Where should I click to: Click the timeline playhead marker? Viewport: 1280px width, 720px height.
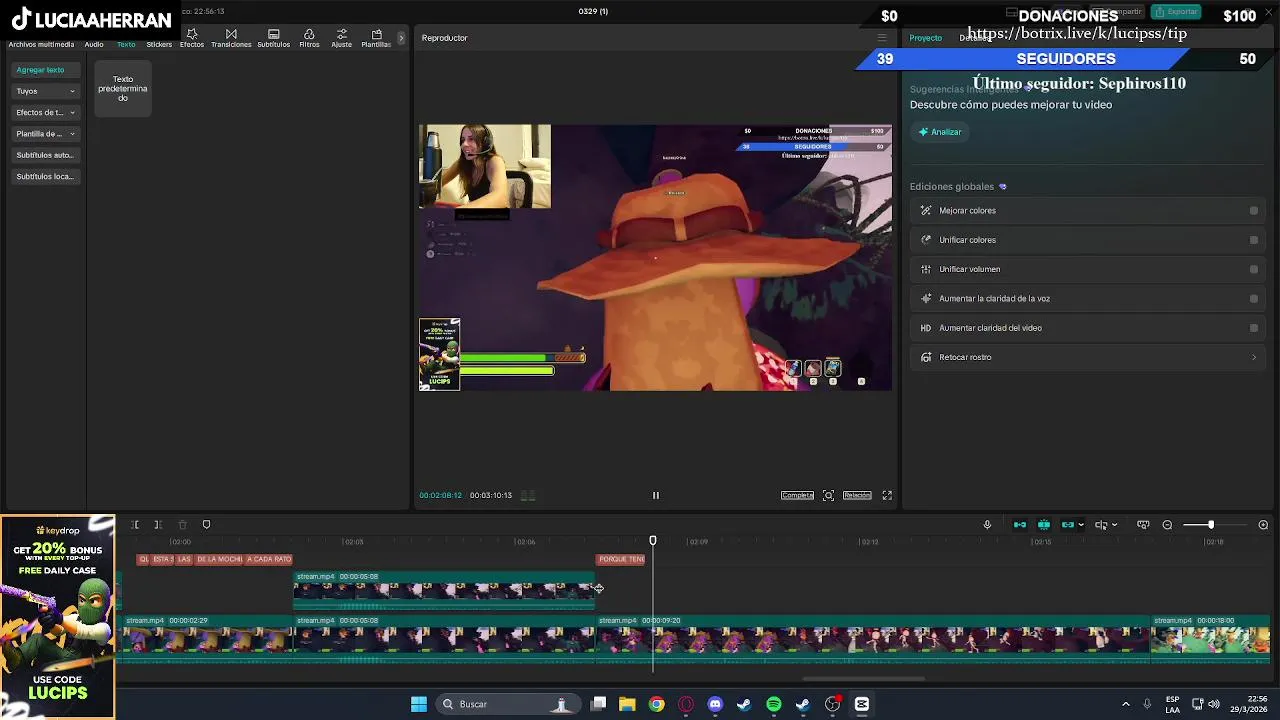coord(653,541)
